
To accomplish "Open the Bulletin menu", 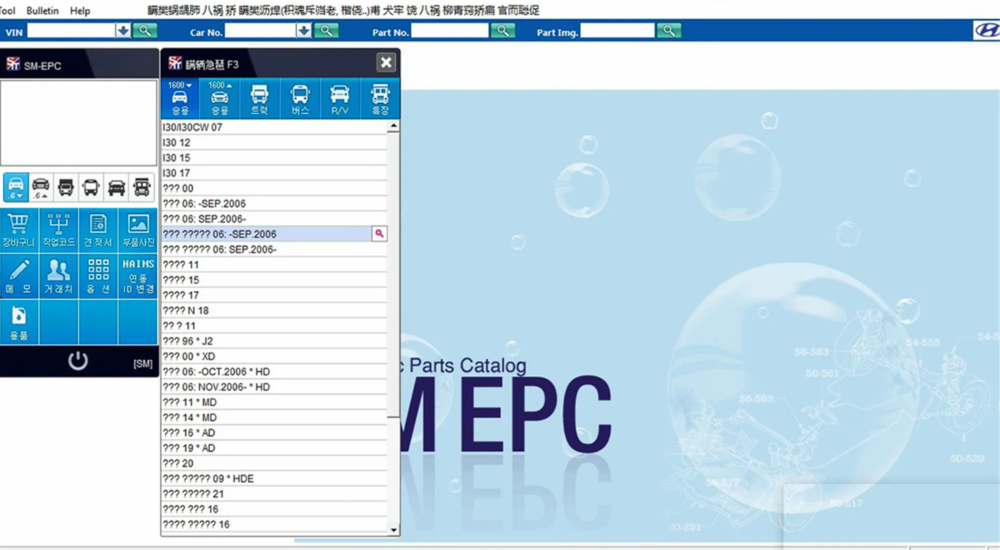I will click(x=42, y=10).
